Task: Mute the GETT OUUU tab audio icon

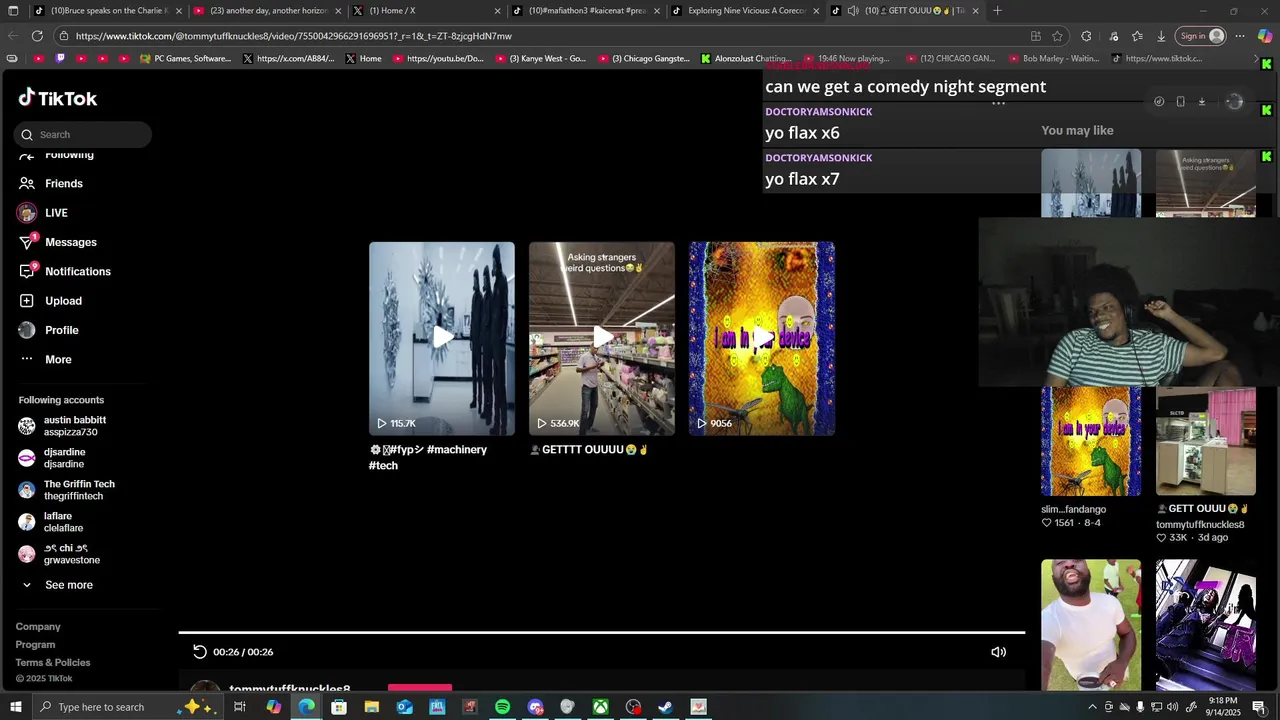Action: (853, 11)
